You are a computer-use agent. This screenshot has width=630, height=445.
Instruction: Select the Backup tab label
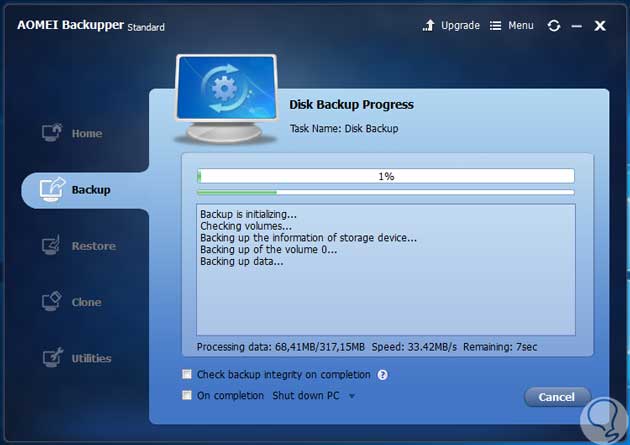91,190
